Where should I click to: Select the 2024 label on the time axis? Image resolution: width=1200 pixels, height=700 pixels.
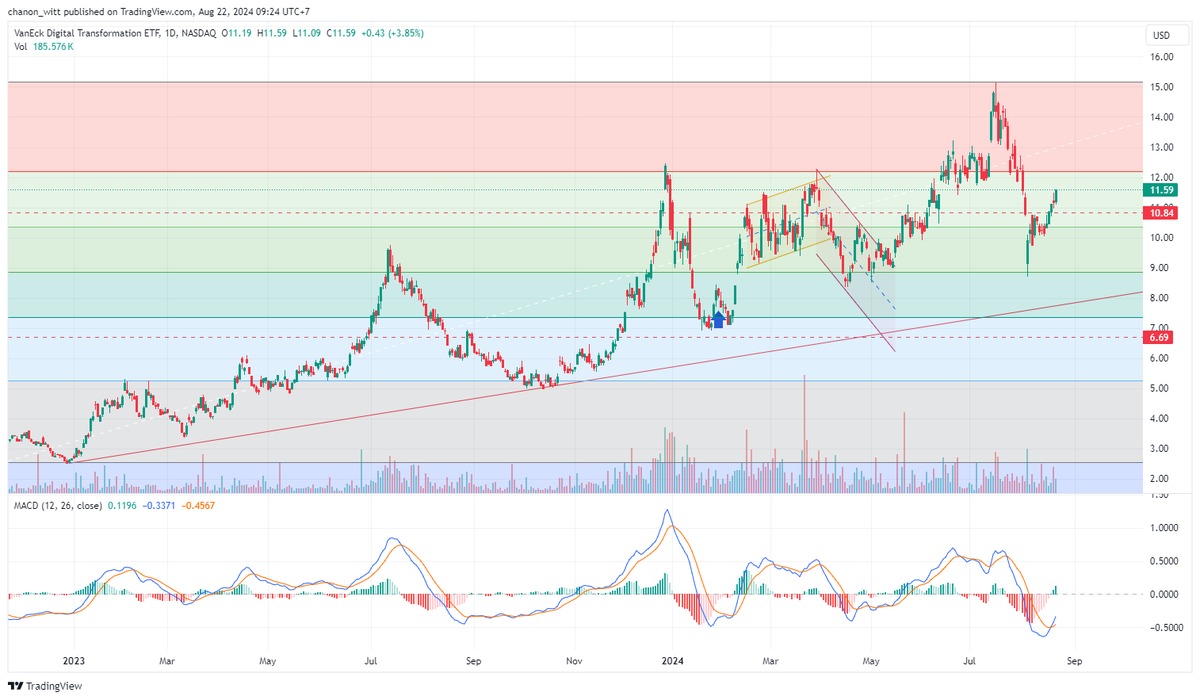click(x=671, y=662)
